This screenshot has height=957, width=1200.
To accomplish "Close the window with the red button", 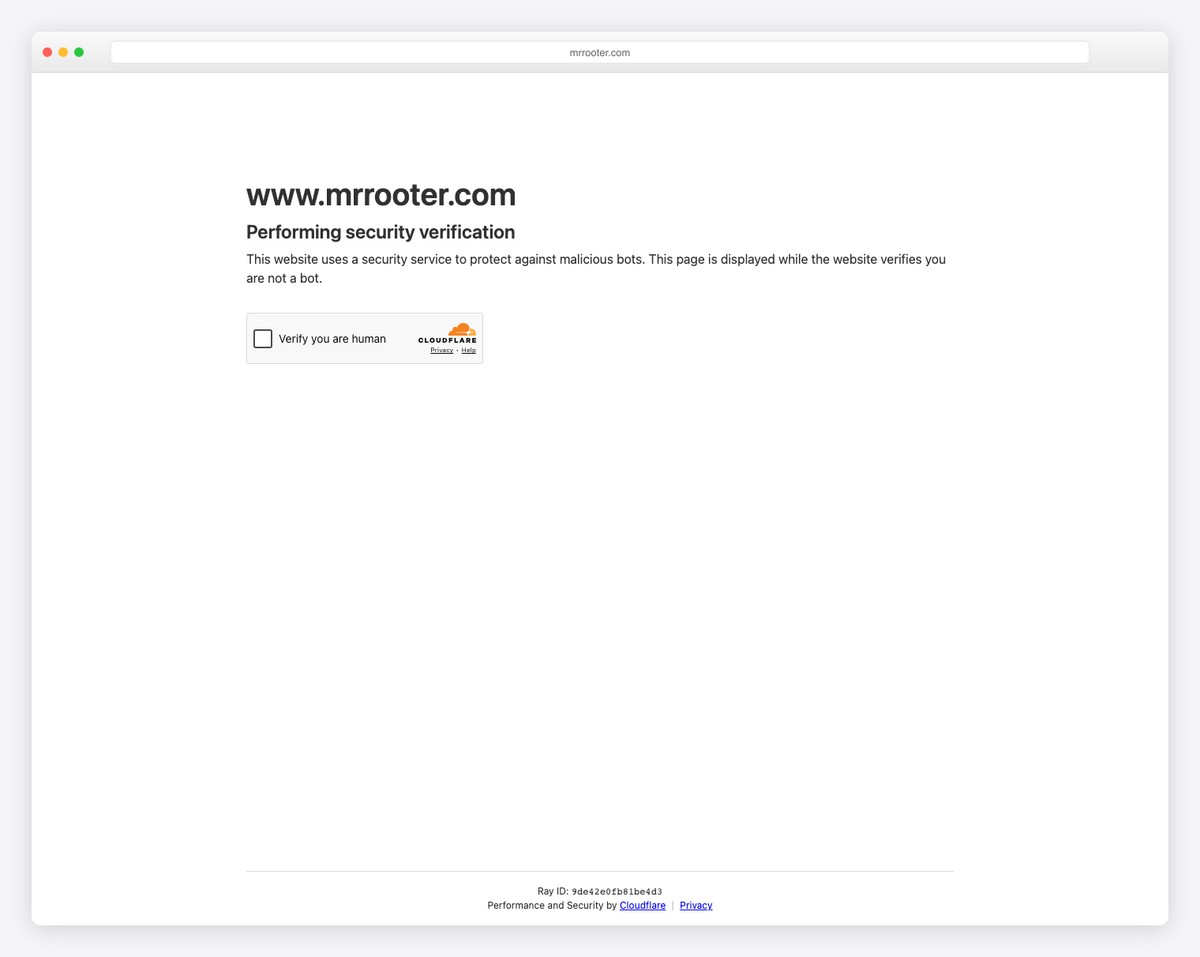I will 47,52.
